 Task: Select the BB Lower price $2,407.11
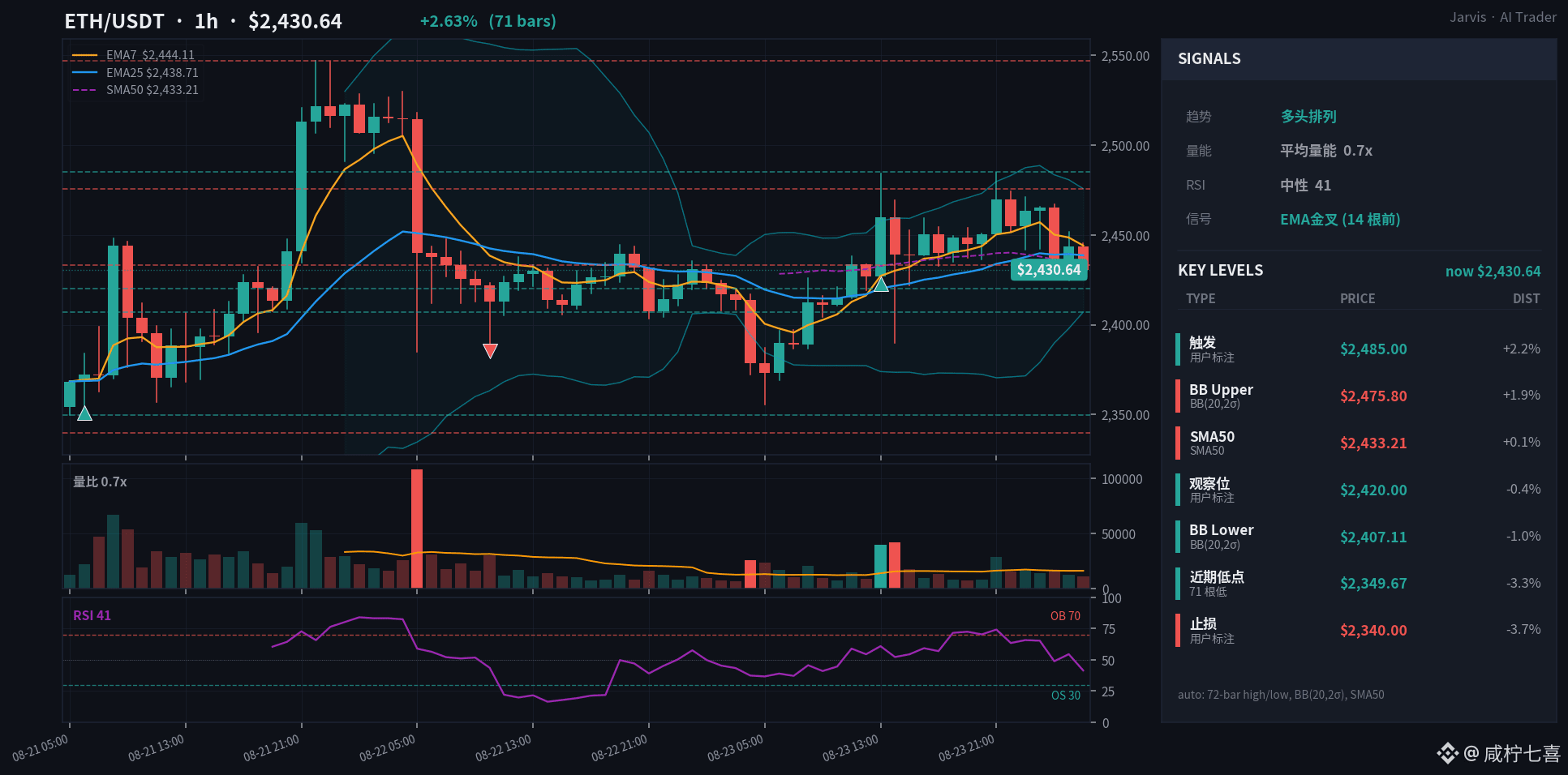(1373, 537)
